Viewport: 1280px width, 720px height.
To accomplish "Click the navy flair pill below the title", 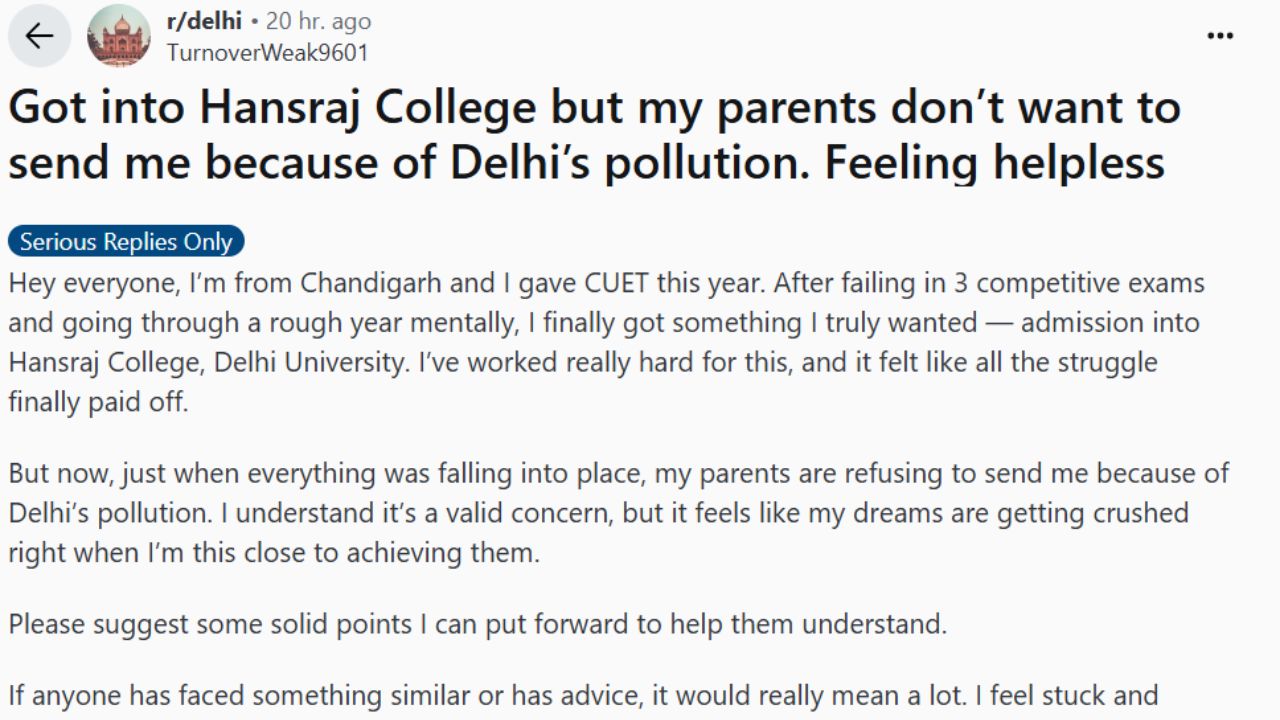I will click(126, 241).
